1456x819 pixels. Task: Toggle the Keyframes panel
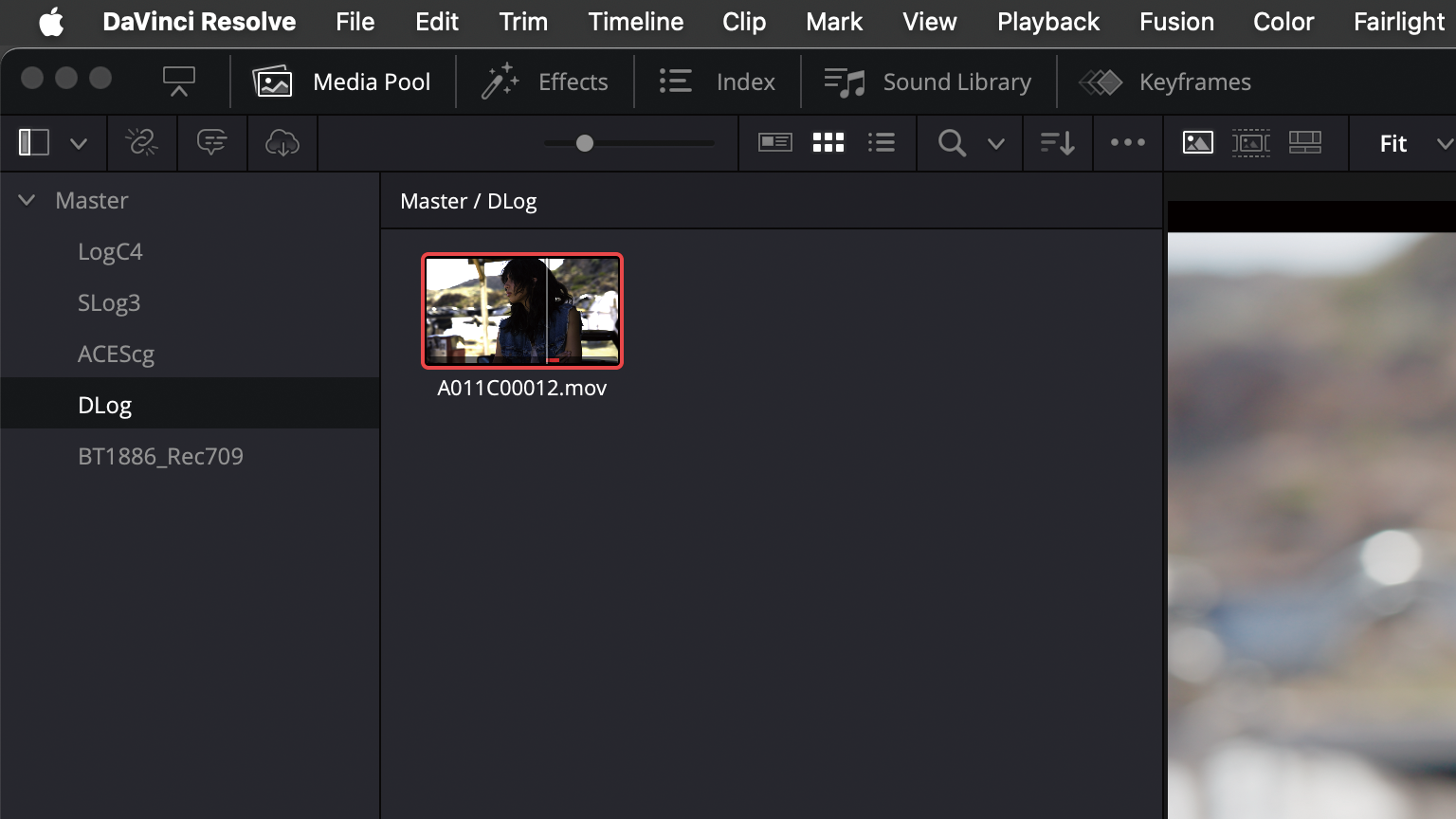pos(1165,82)
